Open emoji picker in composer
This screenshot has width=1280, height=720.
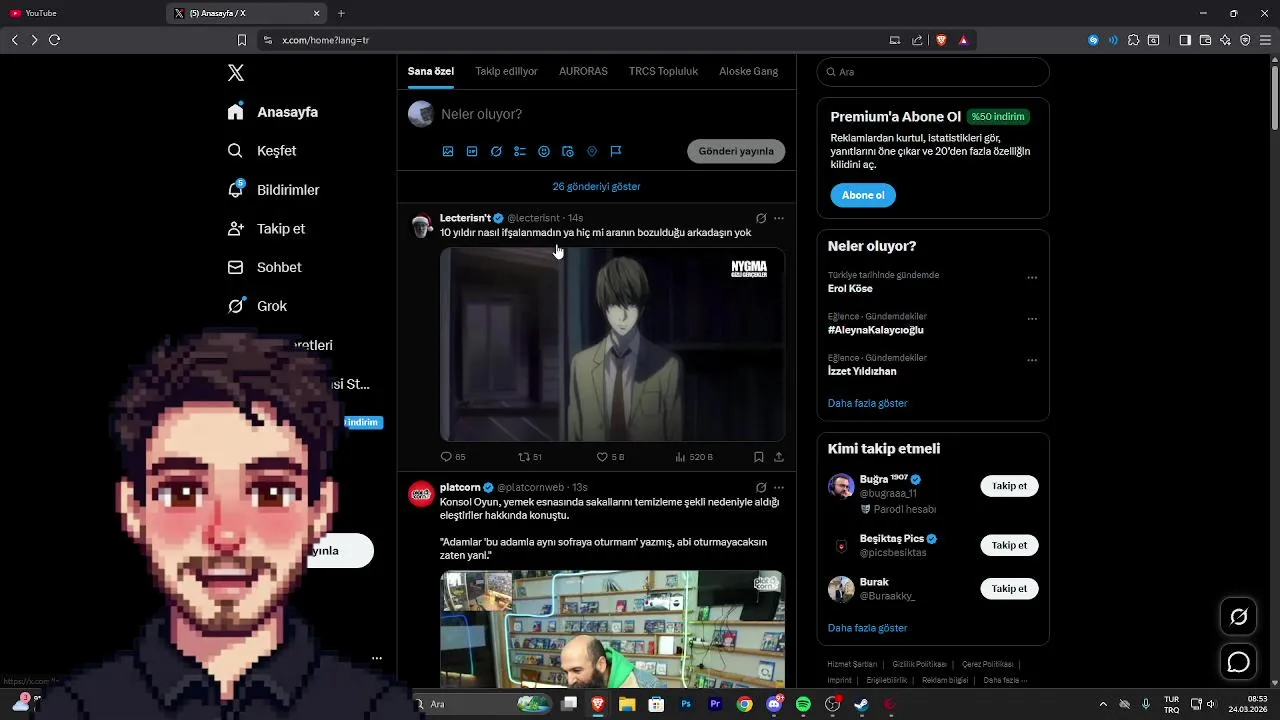pos(544,152)
